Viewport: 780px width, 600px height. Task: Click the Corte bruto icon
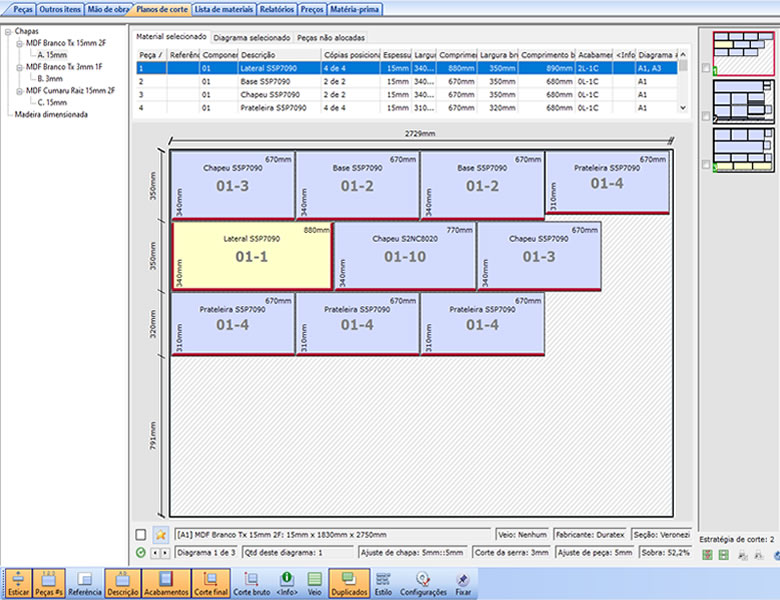(251, 583)
